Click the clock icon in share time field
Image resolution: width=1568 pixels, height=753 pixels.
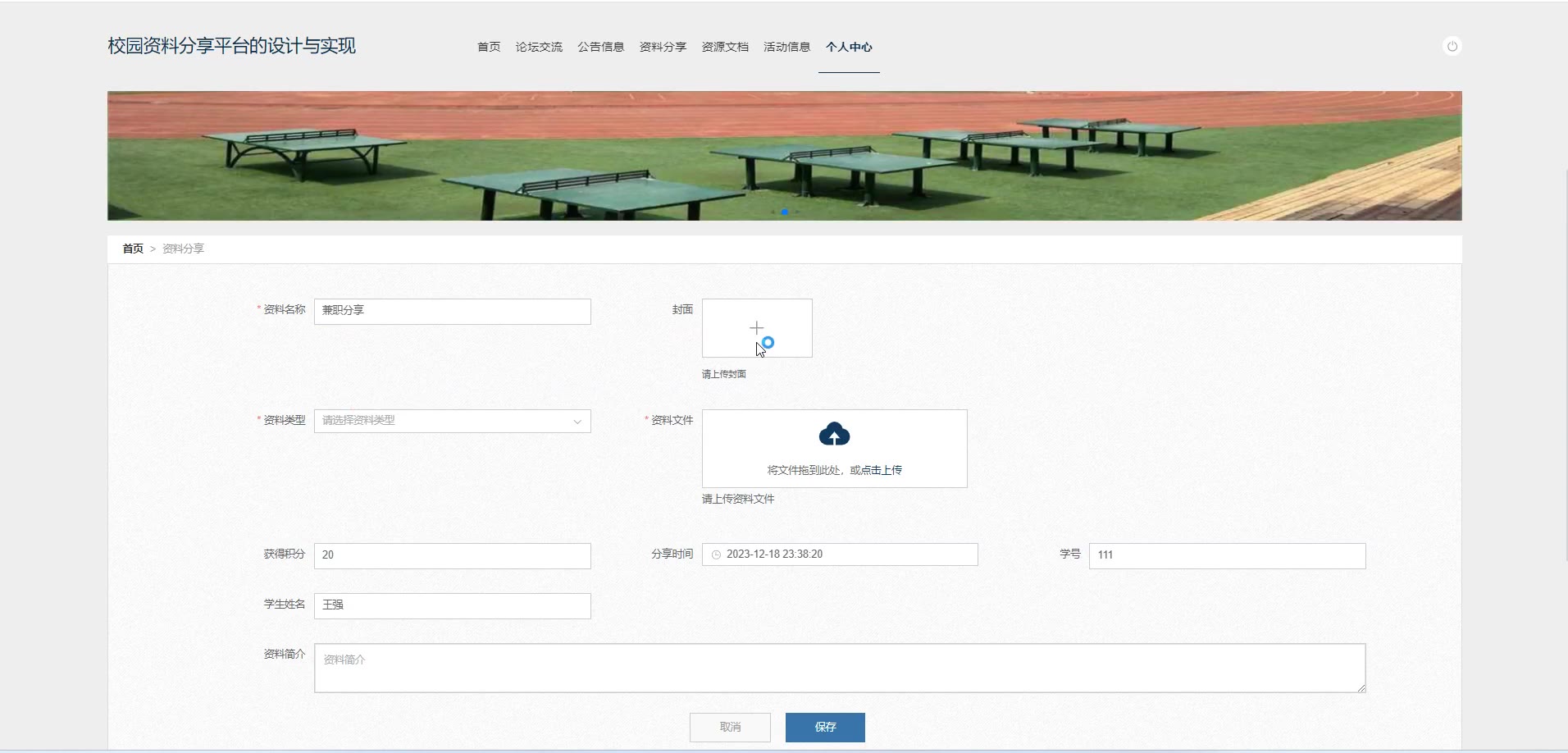716,554
